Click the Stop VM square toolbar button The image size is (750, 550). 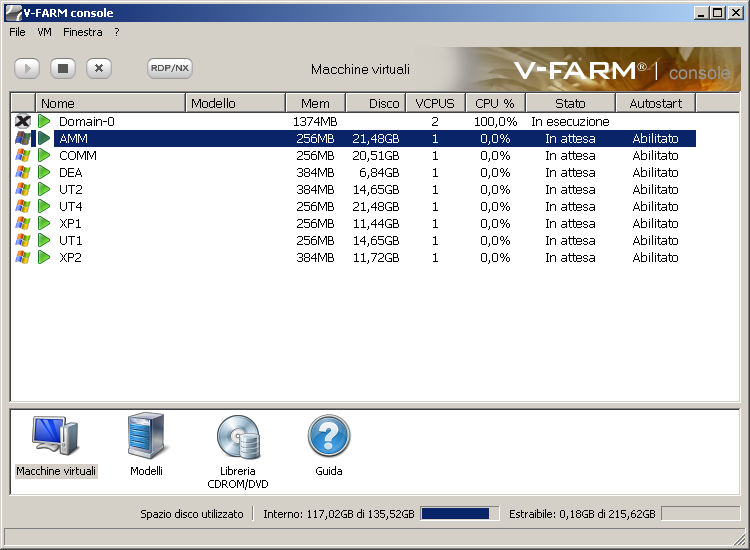(x=63, y=68)
